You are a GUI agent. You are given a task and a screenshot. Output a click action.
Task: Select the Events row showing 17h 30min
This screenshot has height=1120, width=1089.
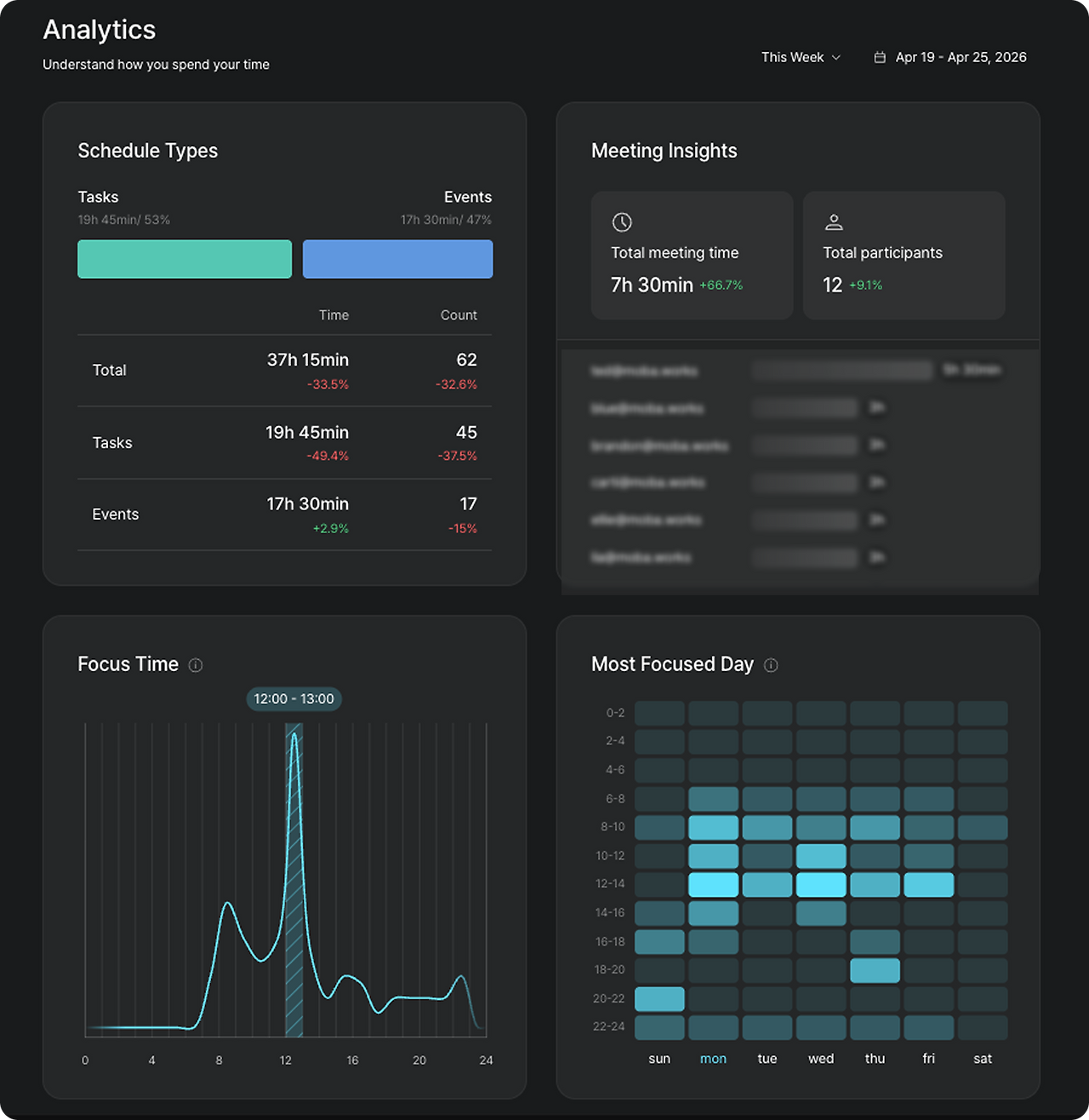(285, 515)
